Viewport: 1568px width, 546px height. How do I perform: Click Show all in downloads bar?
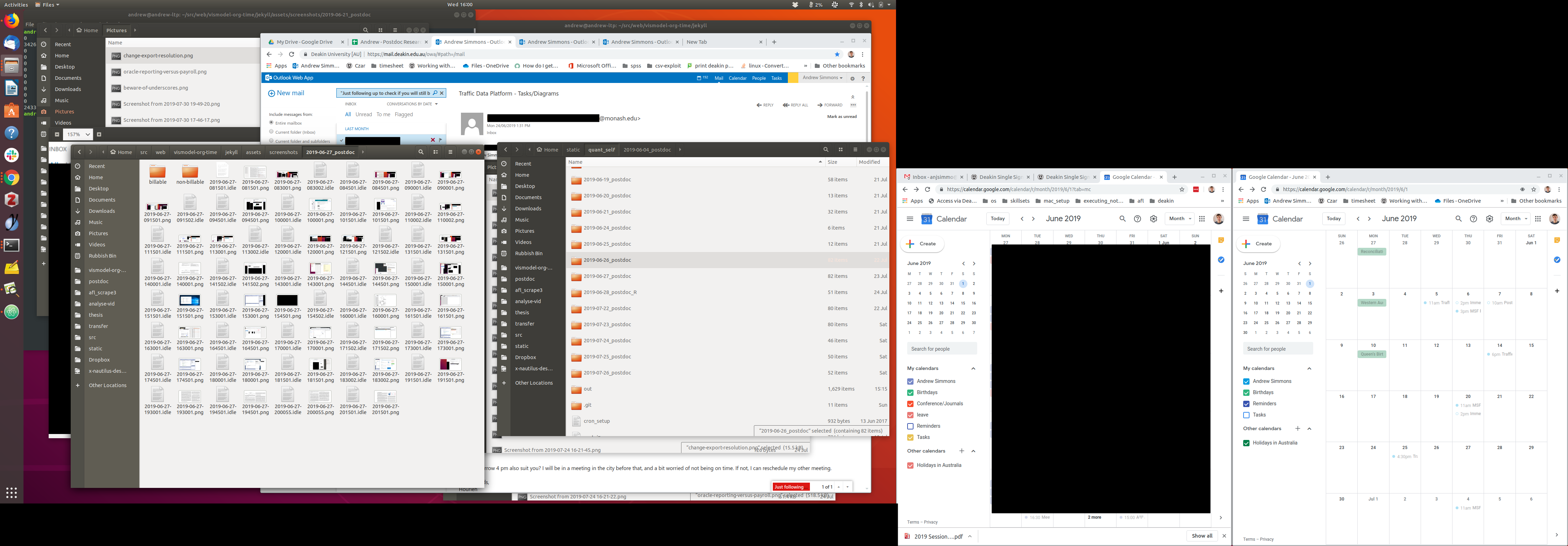1202,535
